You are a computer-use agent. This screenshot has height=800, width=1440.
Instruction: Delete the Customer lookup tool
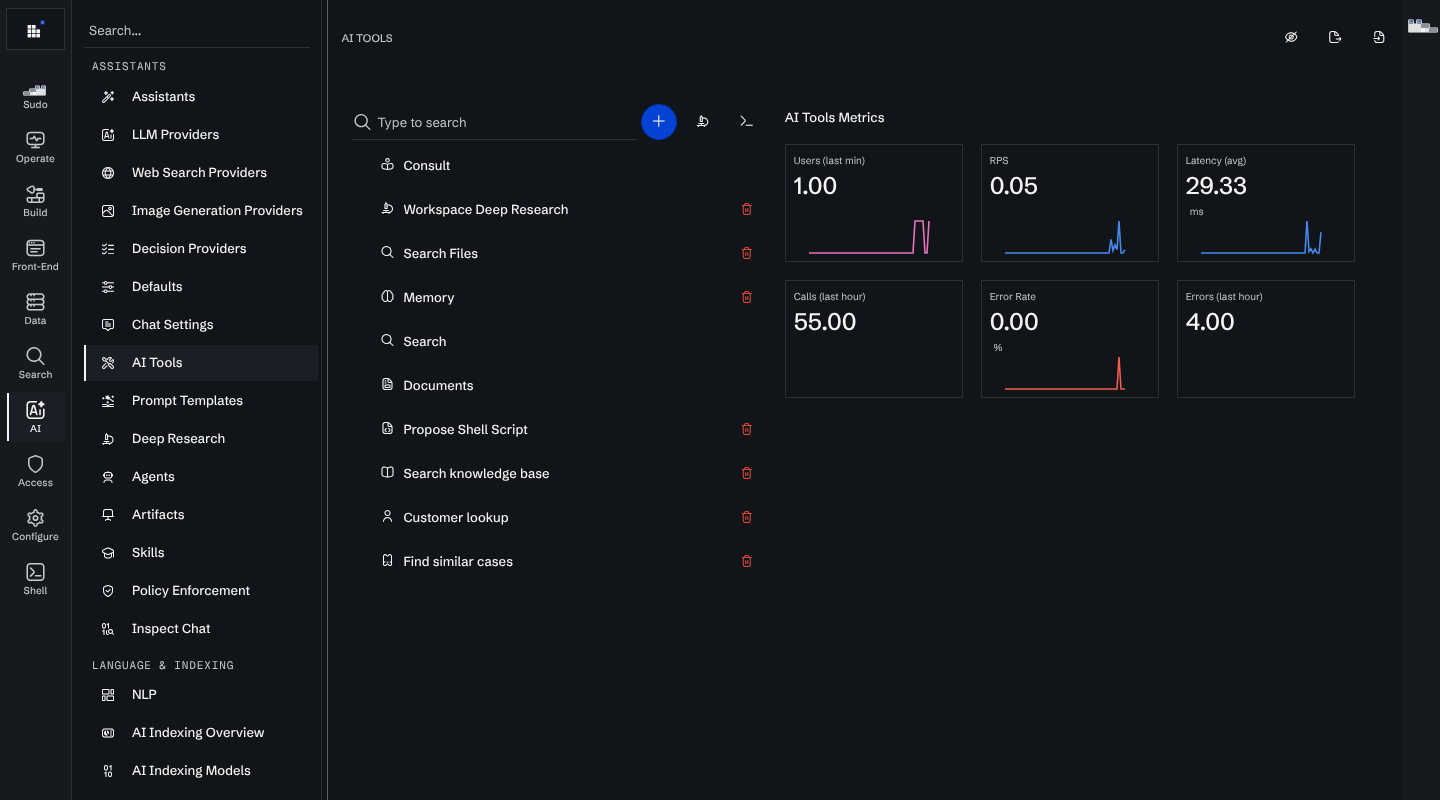(746, 517)
